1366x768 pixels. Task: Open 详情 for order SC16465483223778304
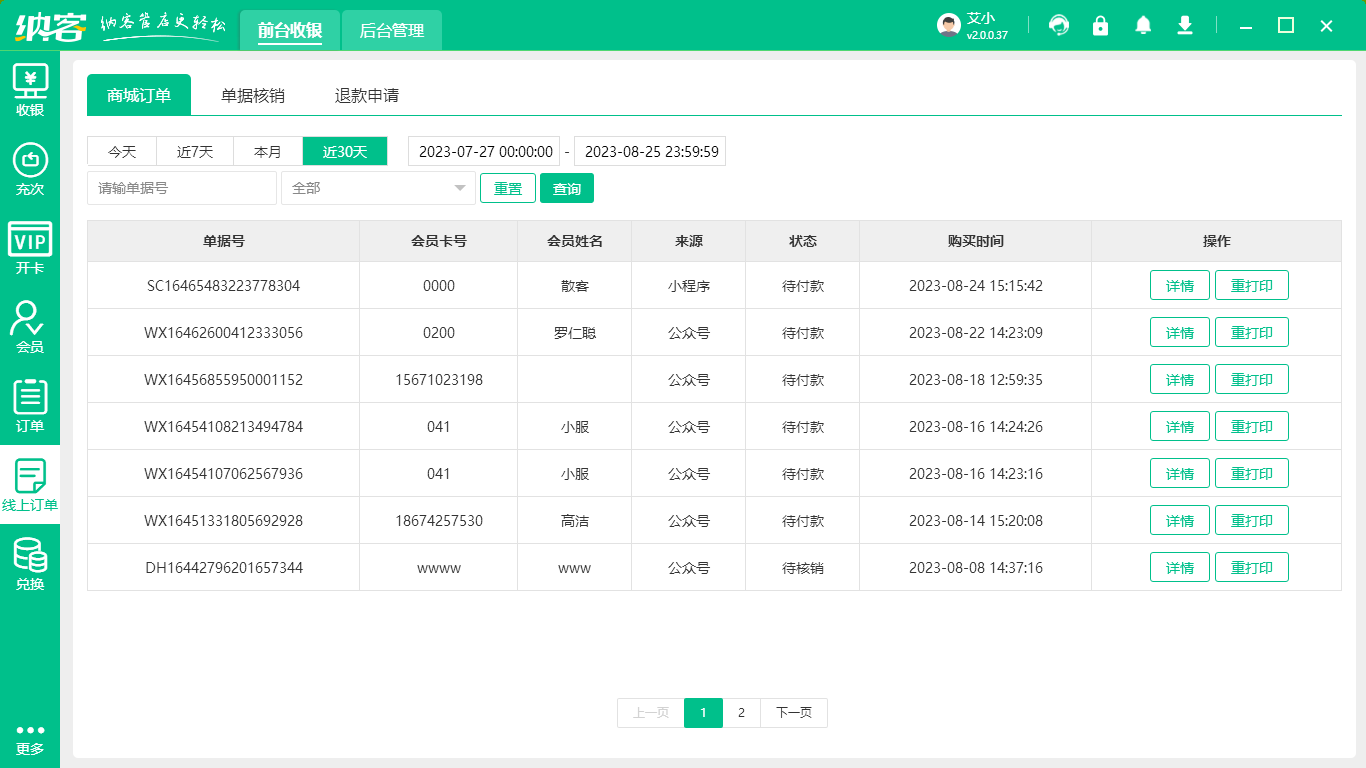click(x=1180, y=285)
